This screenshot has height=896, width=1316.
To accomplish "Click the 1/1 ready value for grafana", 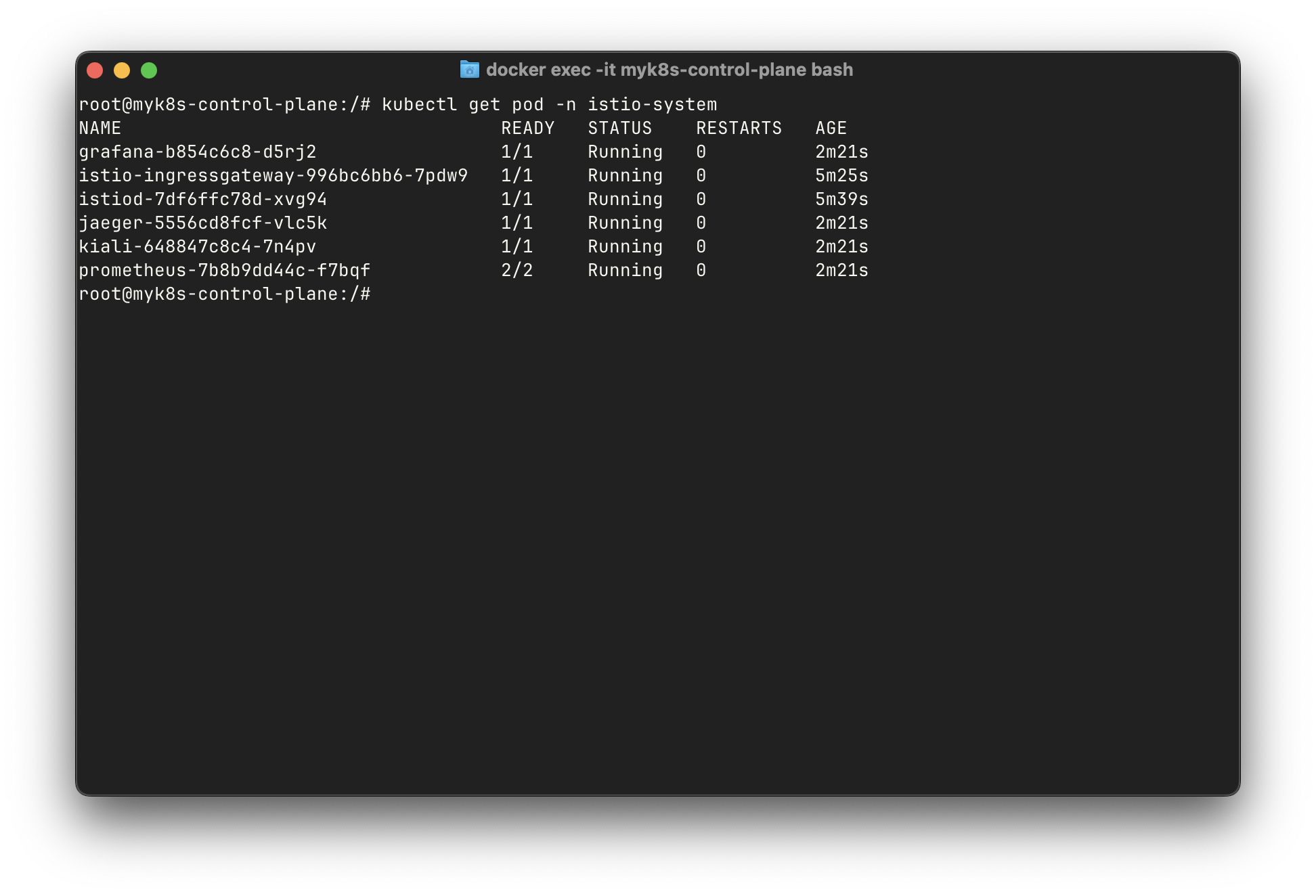I will pyautogui.click(x=517, y=152).
